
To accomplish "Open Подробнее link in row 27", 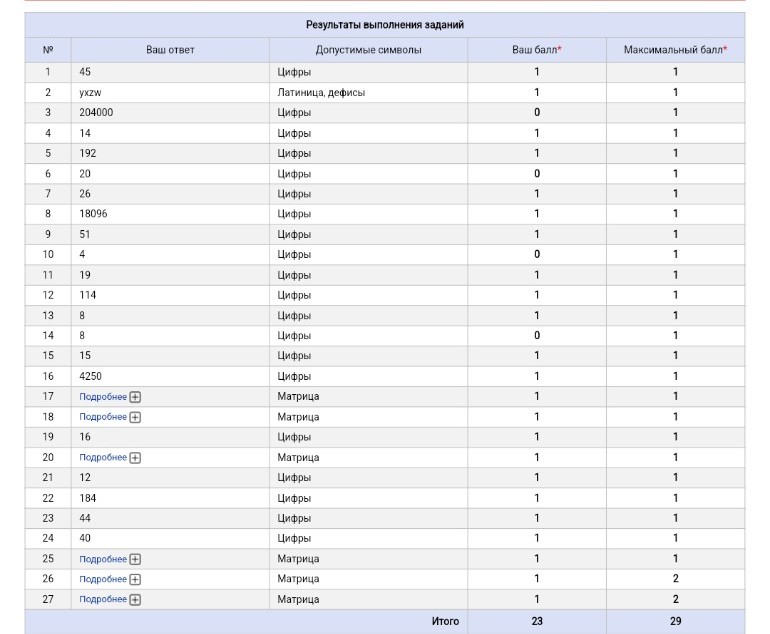I will [x=103, y=600].
